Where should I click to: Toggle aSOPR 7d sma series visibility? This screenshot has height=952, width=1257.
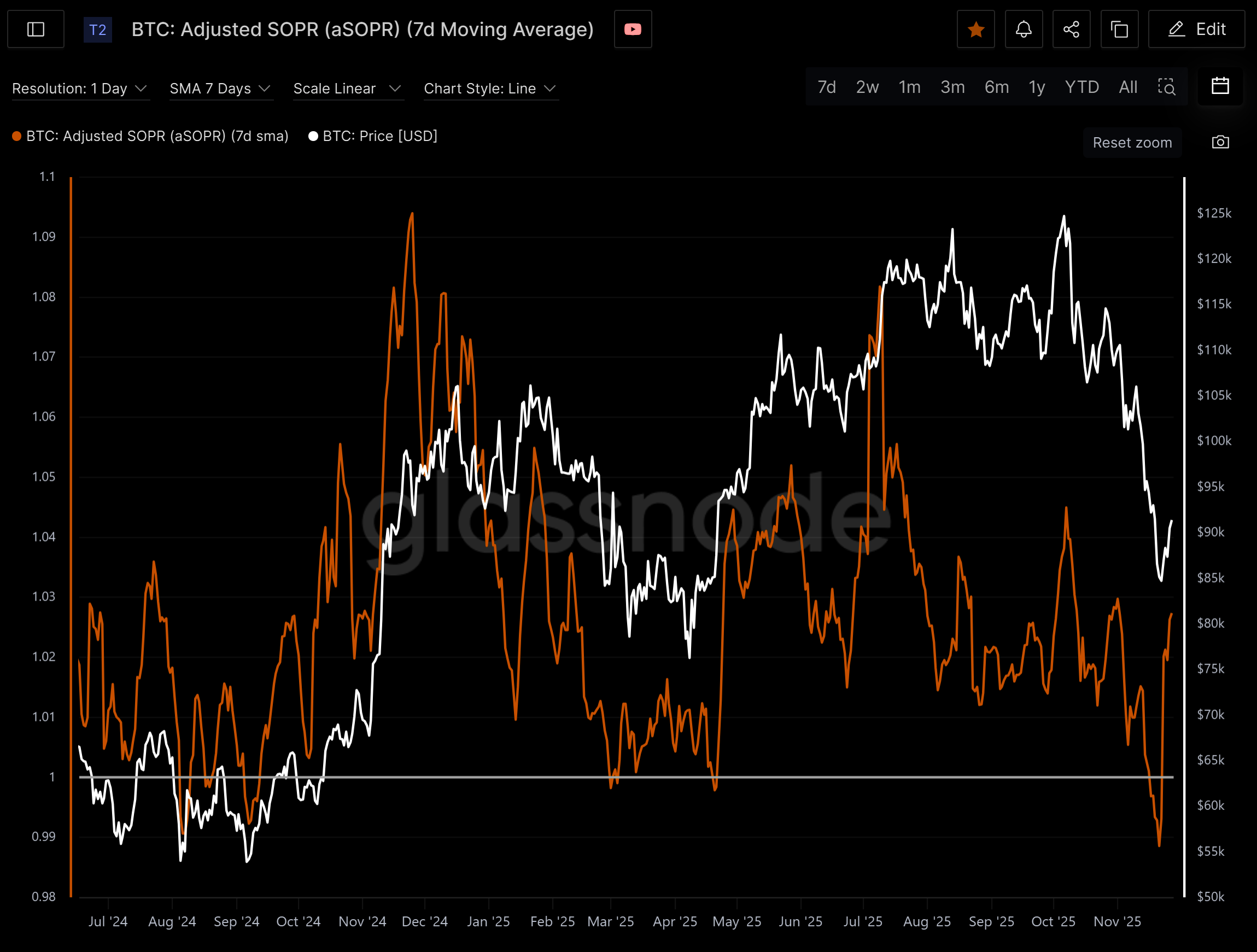pyautogui.click(x=157, y=136)
